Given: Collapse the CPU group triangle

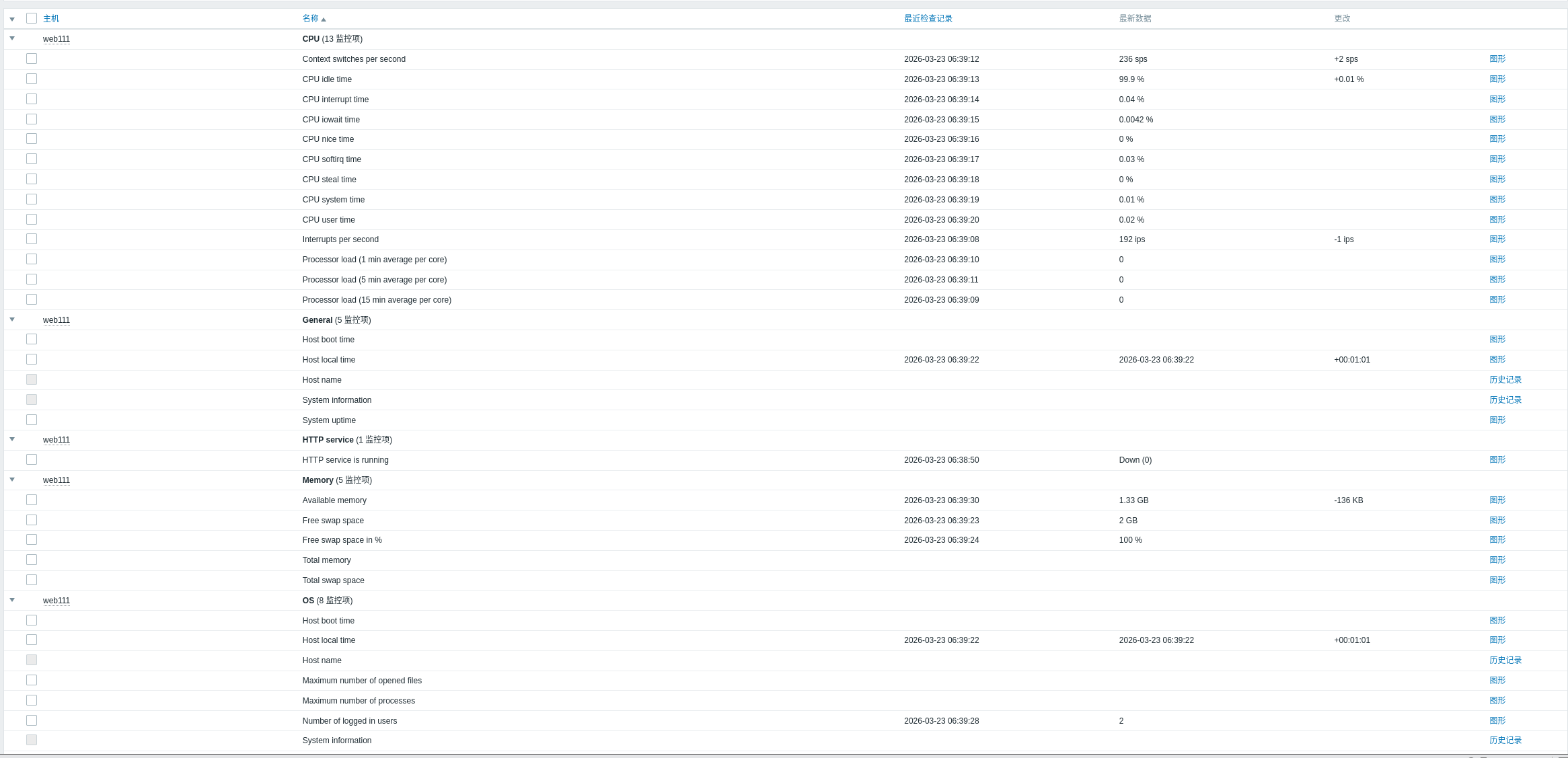Looking at the screenshot, I should point(12,38).
